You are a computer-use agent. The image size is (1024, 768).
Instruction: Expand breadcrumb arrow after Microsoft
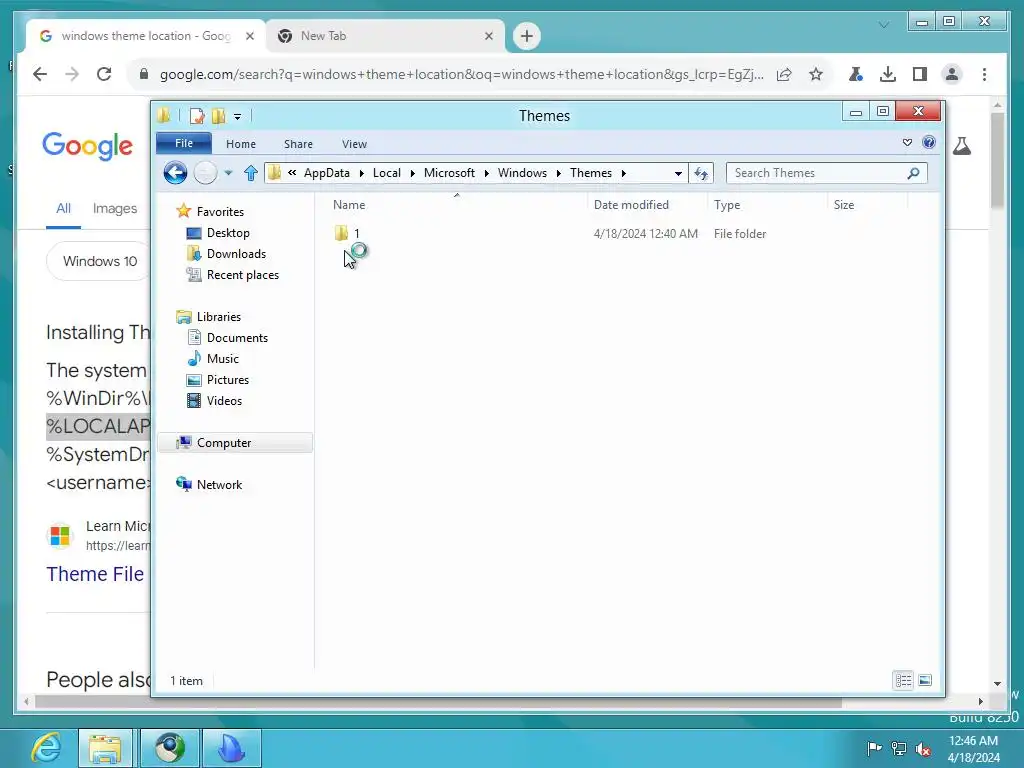click(x=487, y=173)
